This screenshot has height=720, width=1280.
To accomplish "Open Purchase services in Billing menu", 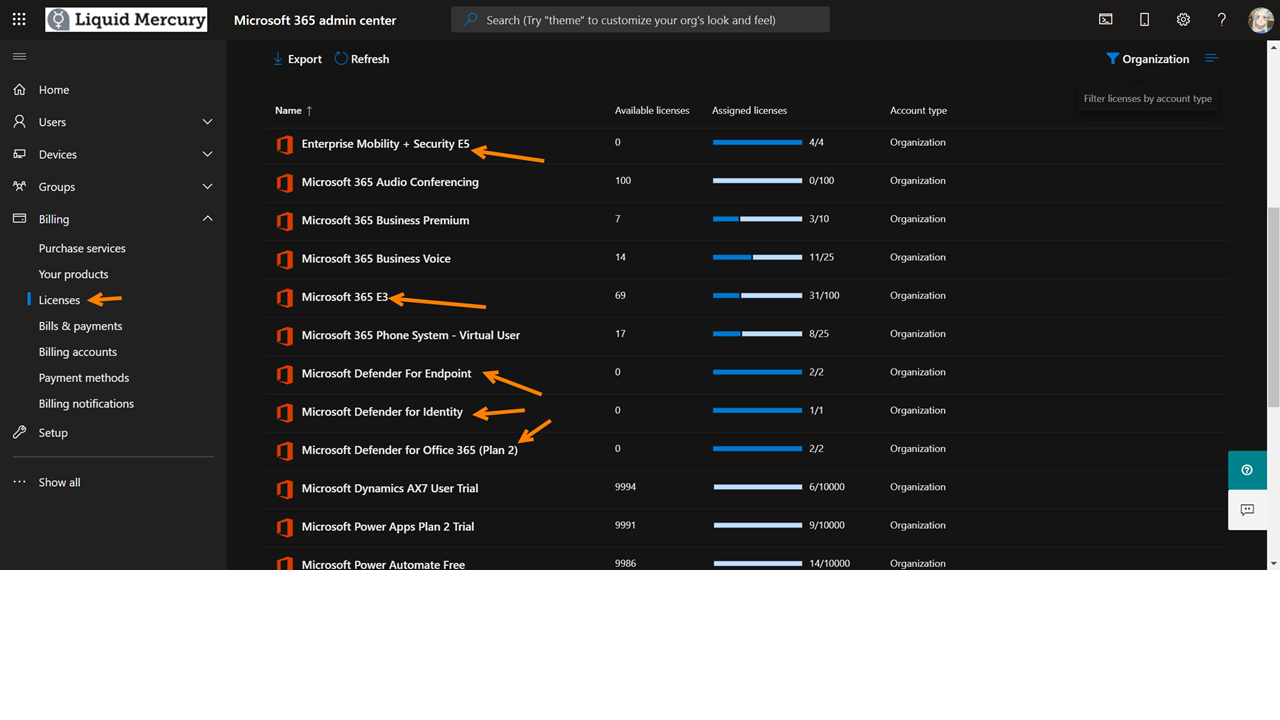I will click(82, 248).
